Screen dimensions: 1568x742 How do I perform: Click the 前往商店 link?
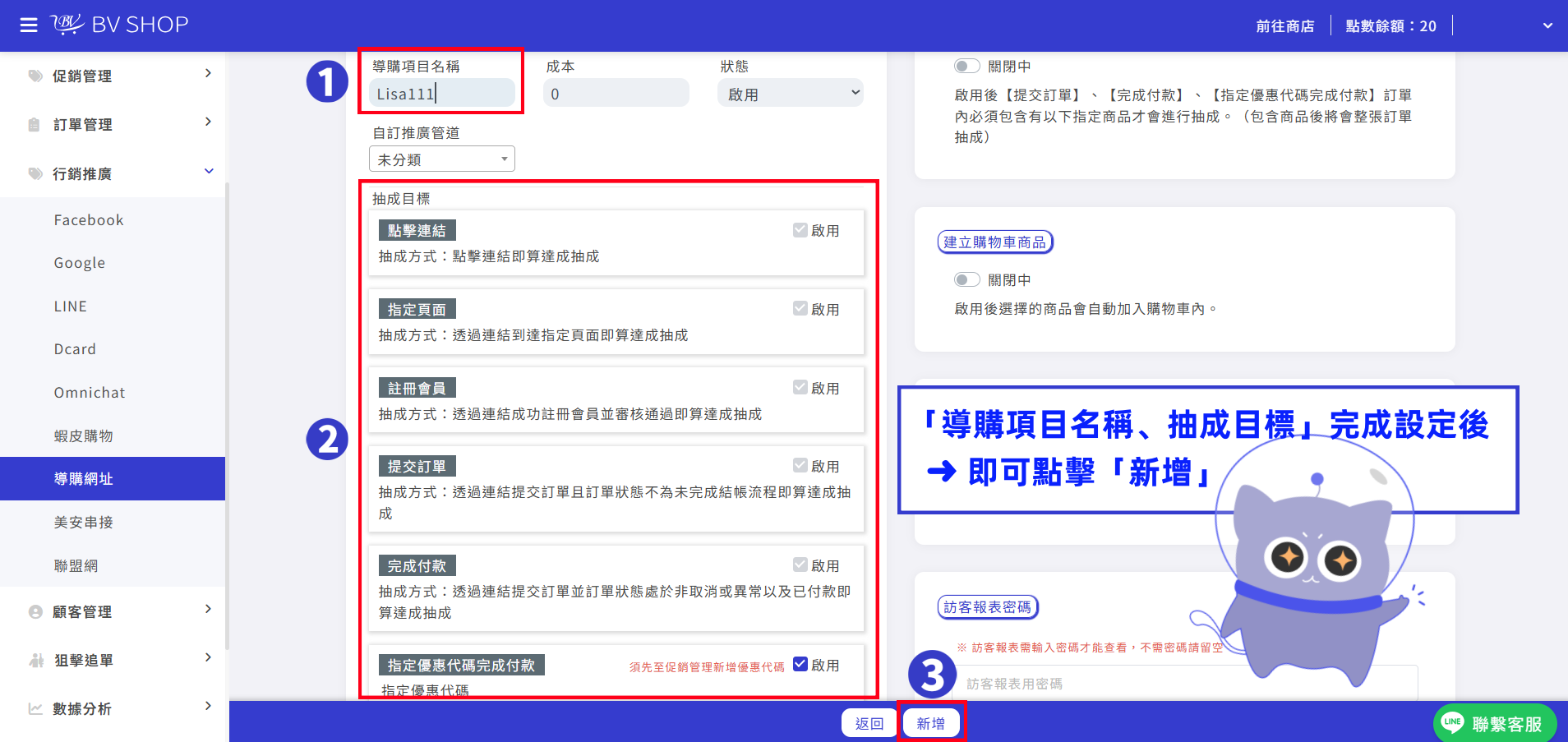click(x=1285, y=26)
